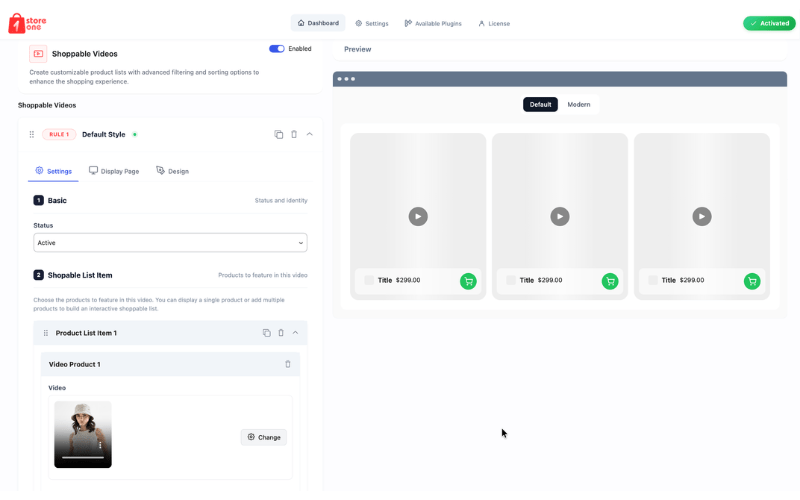Click the Change video button

point(264,437)
